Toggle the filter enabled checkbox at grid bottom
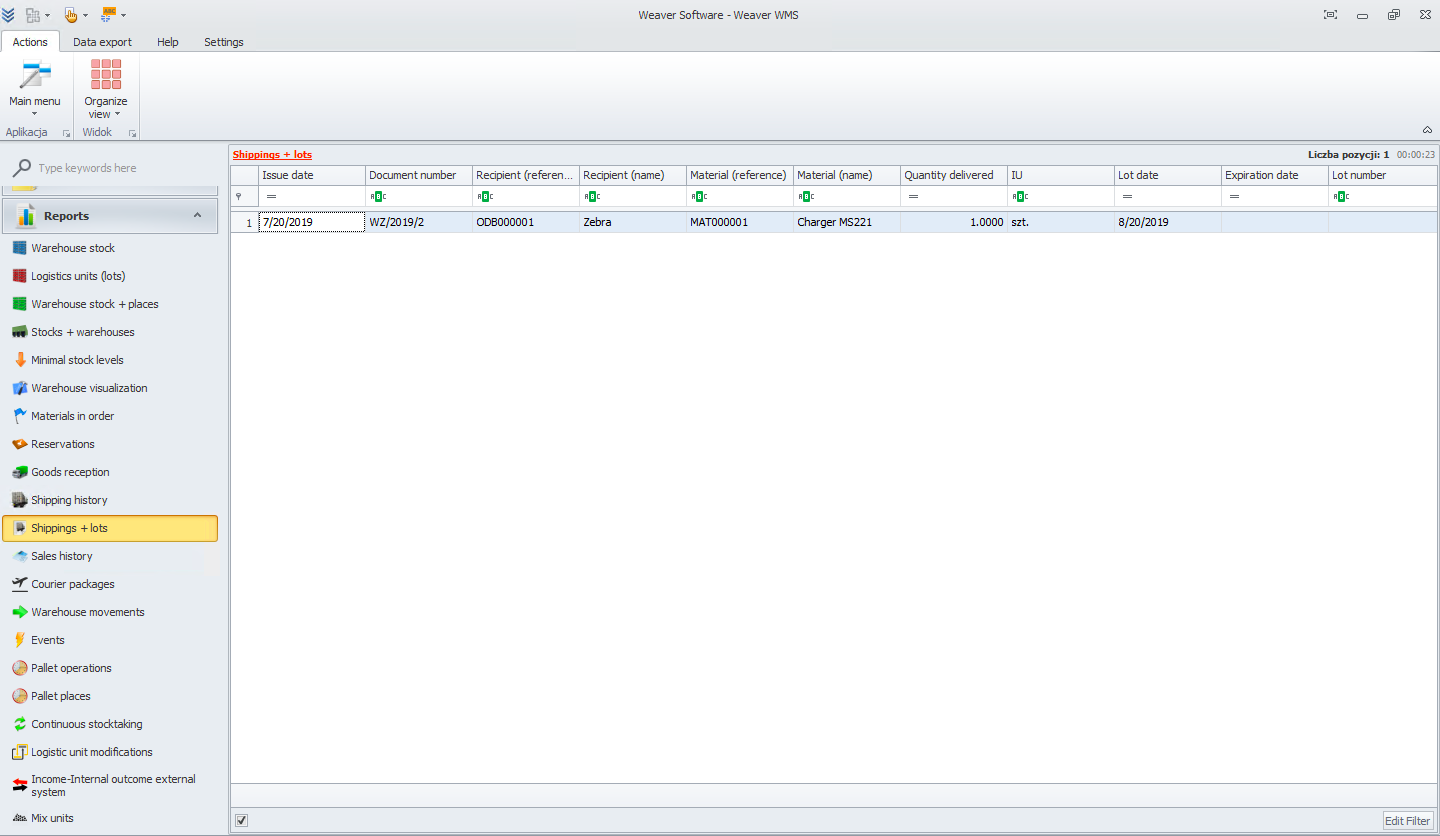1440x836 pixels. (x=241, y=821)
